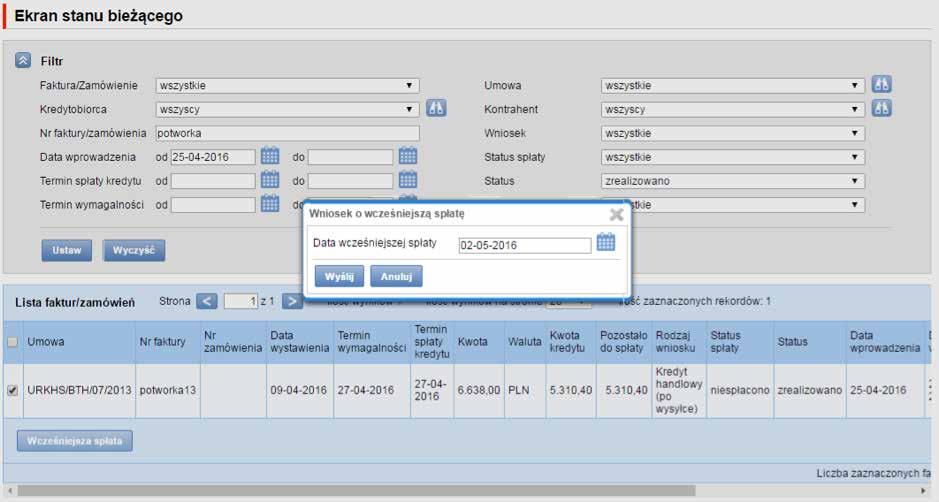Close the Wniosek o wcześniejszą spłatę dialog
This screenshot has height=502, width=939.
(616, 214)
